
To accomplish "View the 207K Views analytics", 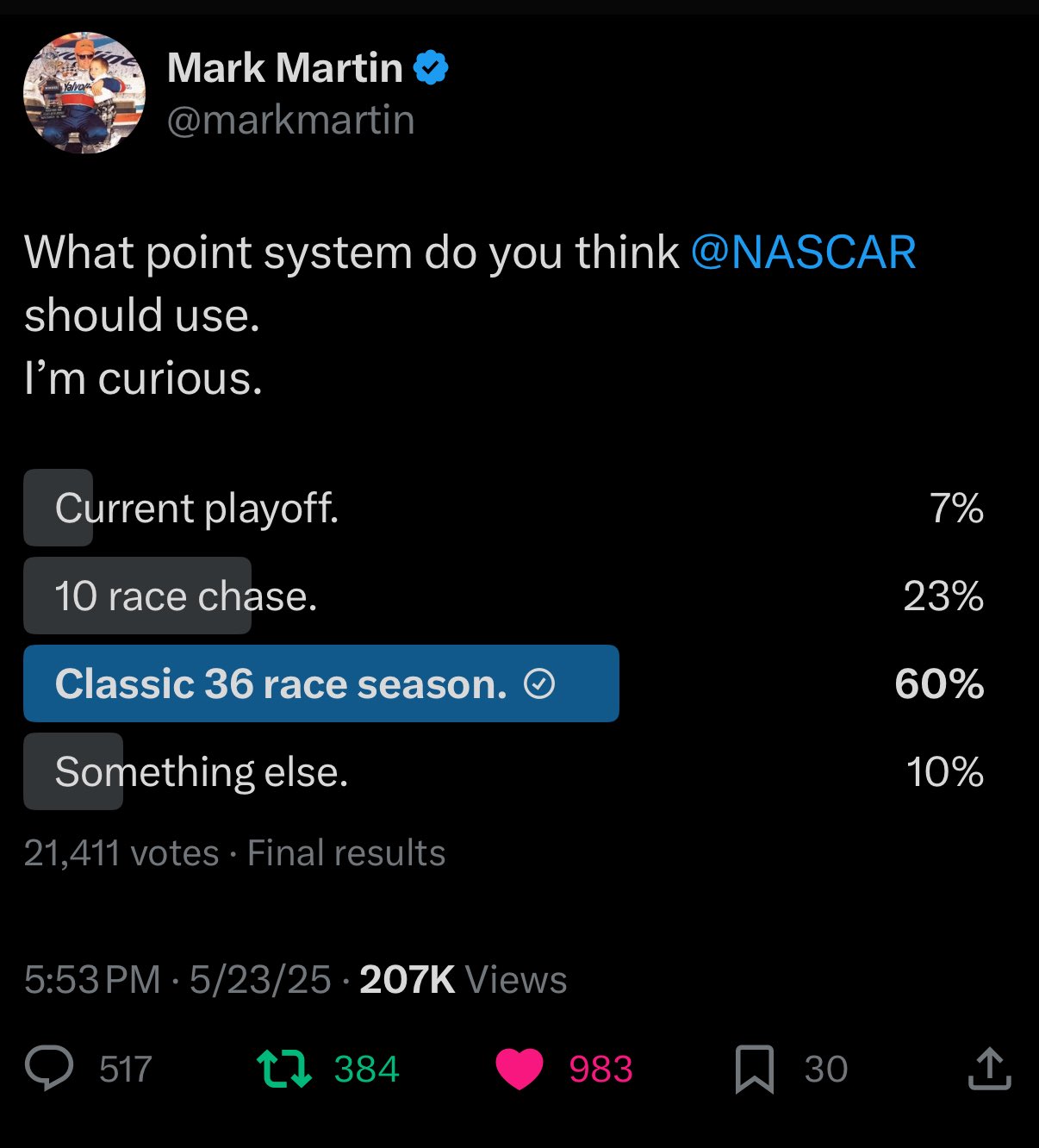I will pyautogui.click(x=463, y=979).
